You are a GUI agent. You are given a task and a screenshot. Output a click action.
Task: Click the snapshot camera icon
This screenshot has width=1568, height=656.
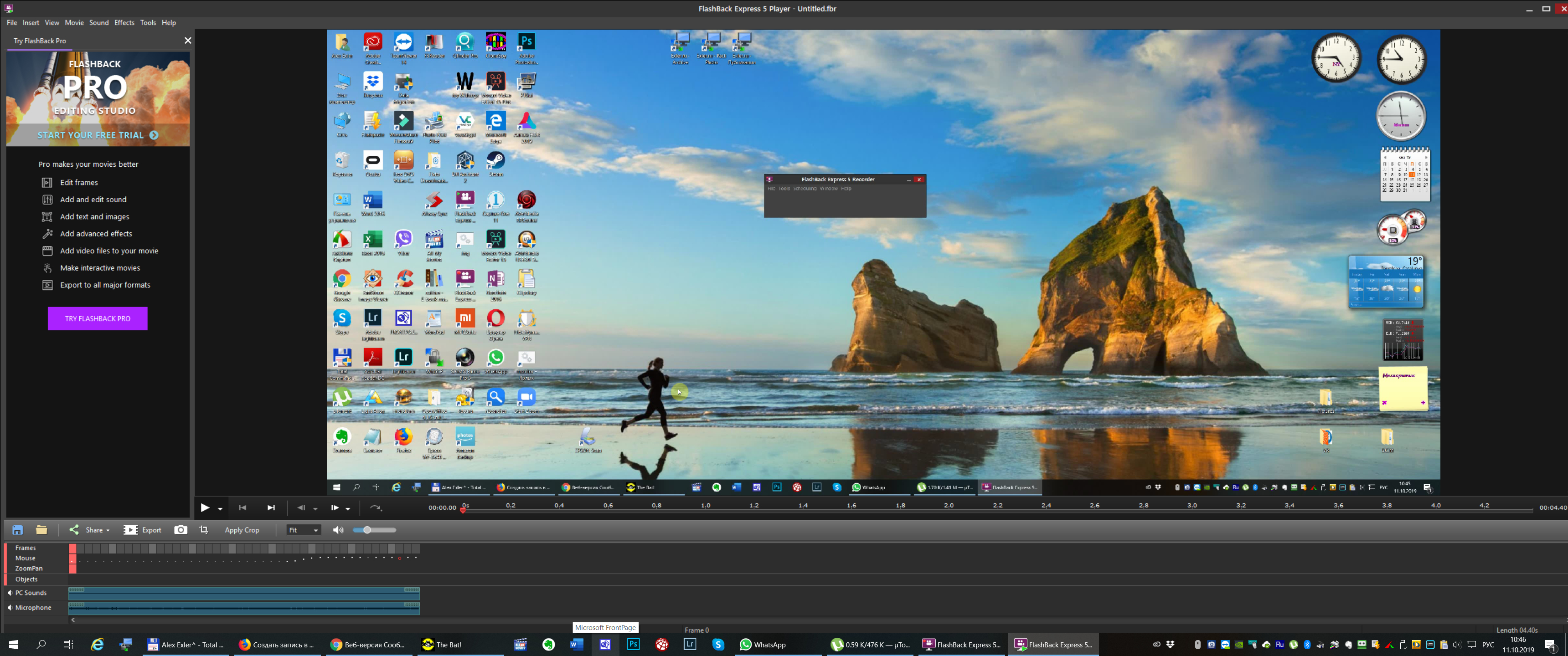click(x=181, y=530)
